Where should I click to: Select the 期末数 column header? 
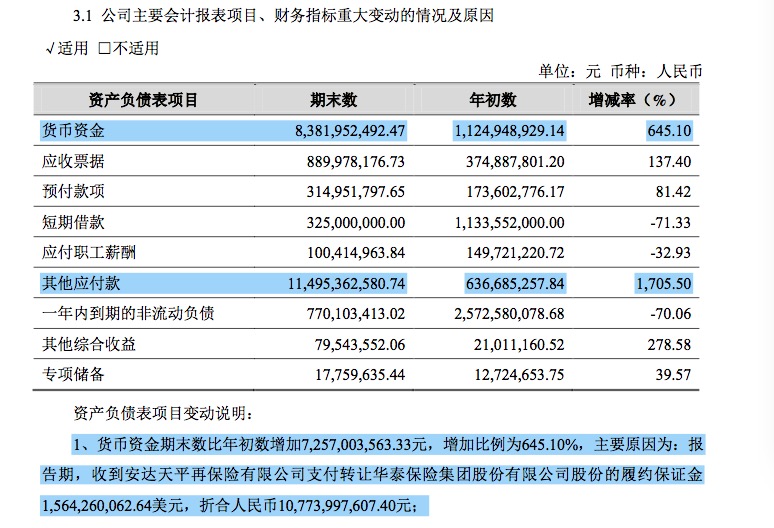(x=333, y=100)
